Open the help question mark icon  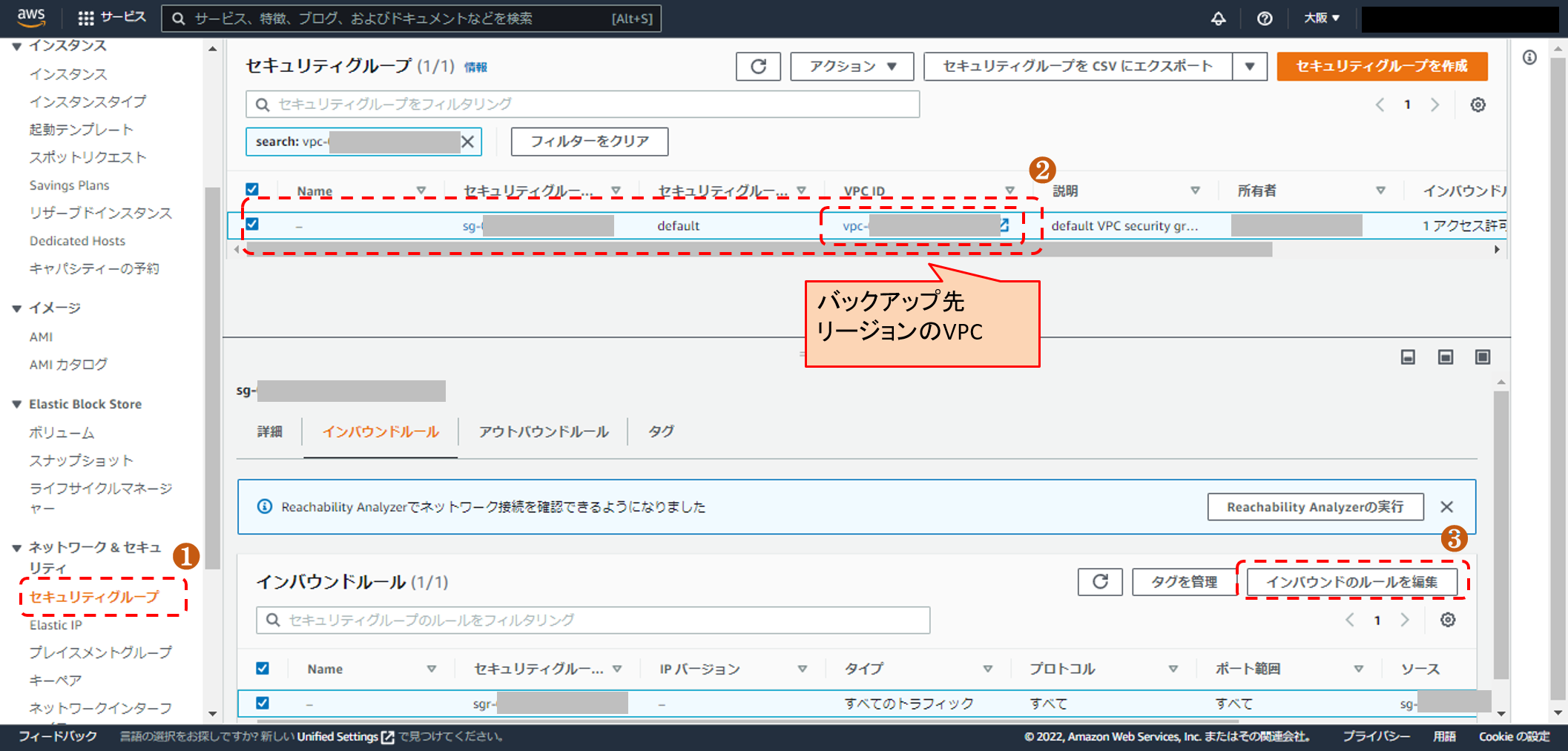click(1265, 19)
